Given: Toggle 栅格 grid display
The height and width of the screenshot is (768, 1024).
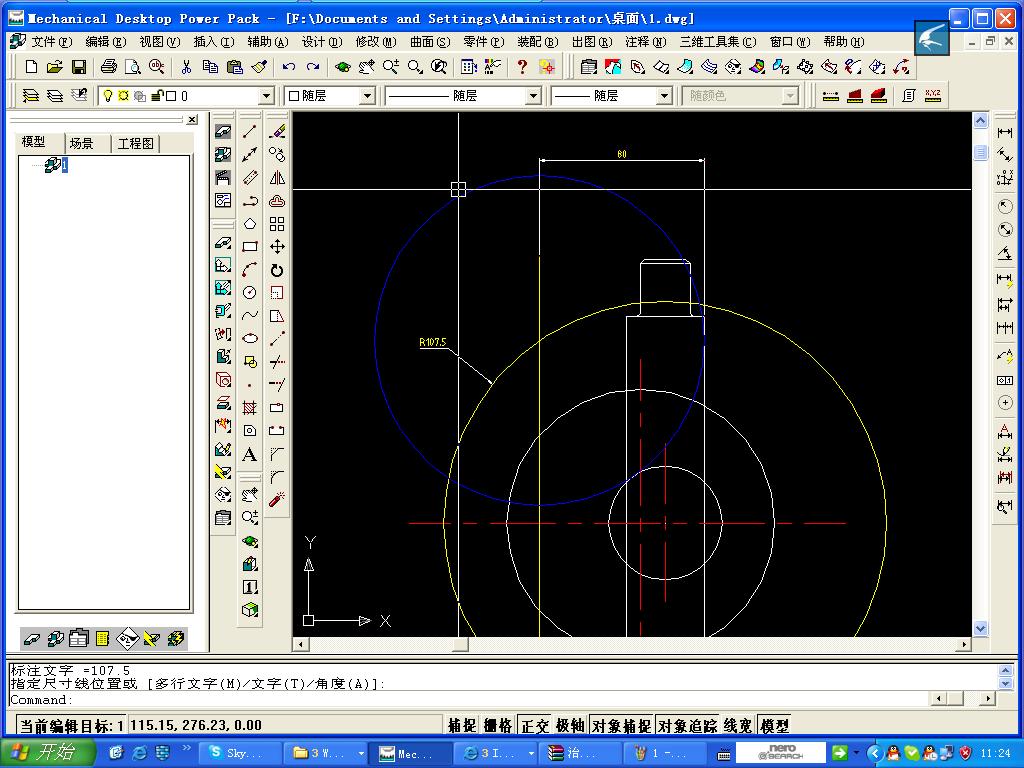Looking at the screenshot, I should (498, 726).
